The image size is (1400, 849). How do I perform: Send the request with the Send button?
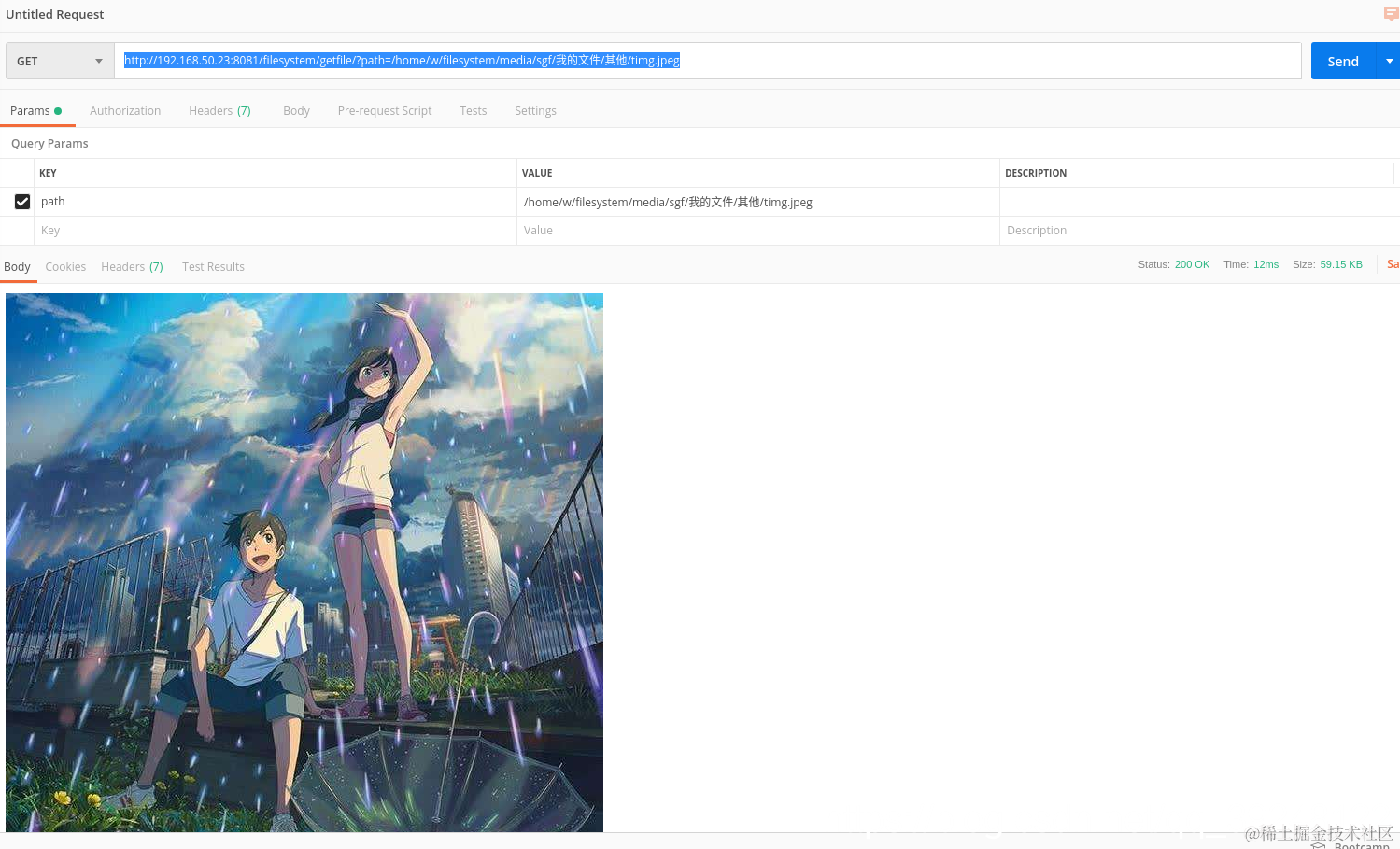tap(1343, 62)
